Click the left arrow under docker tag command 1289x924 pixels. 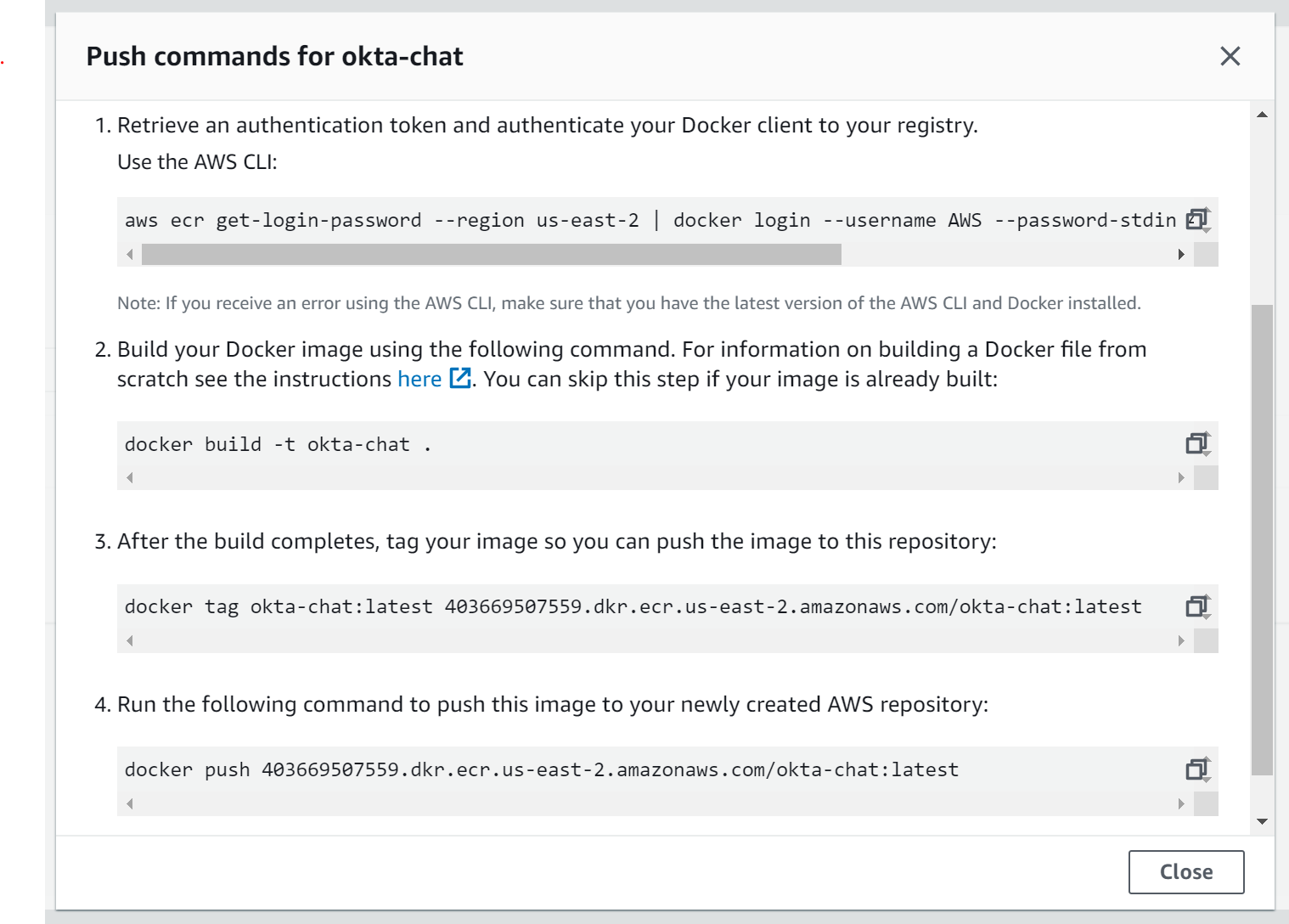pos(130,641)
